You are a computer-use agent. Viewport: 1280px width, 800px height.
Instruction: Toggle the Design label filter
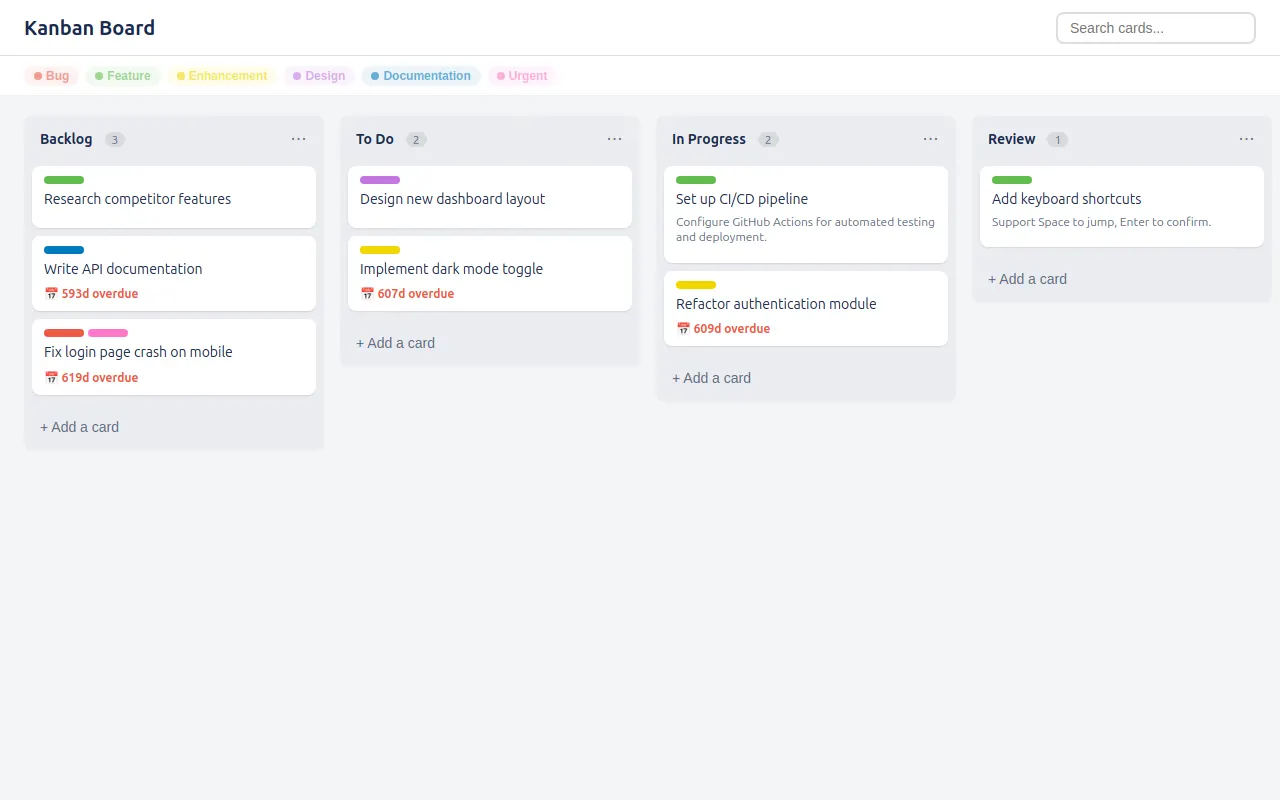319,76
